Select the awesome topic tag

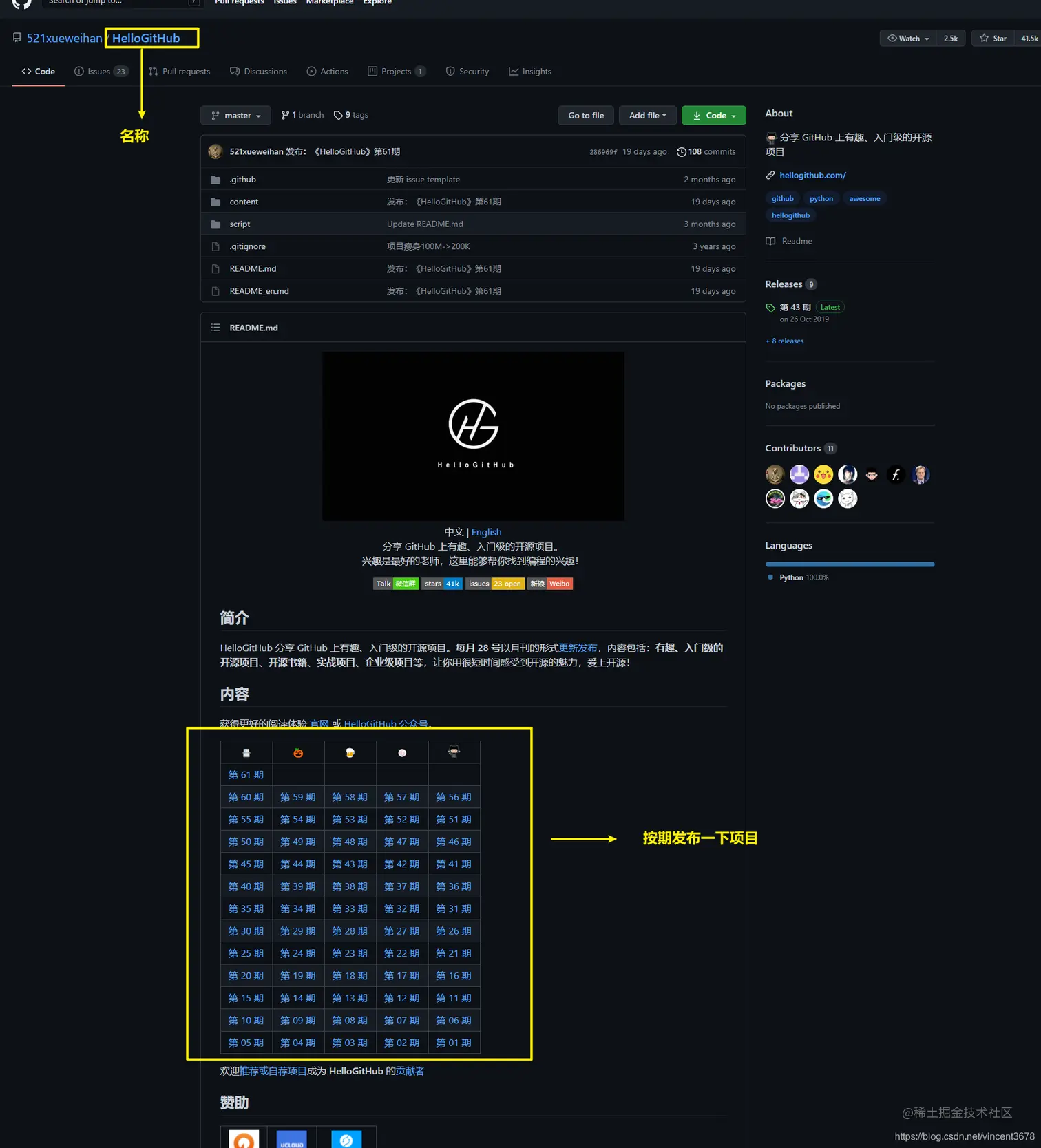click(x=865, y=199)
